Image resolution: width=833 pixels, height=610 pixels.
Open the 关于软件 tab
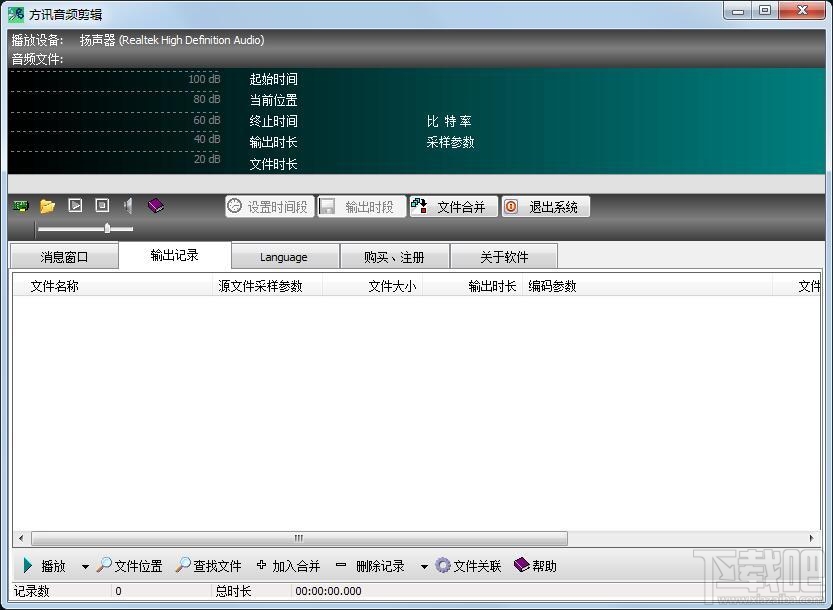pyautogui.click(x=504, y=257)
